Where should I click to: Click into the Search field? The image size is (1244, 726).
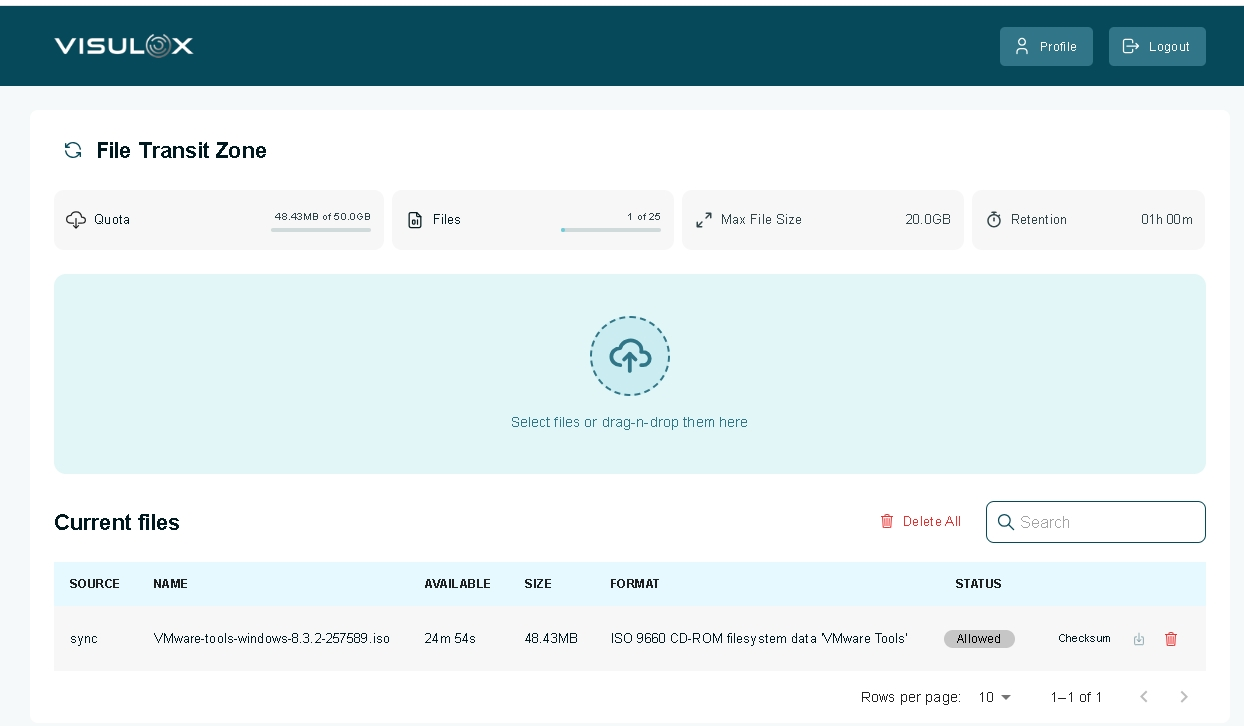coord(1105,522)
